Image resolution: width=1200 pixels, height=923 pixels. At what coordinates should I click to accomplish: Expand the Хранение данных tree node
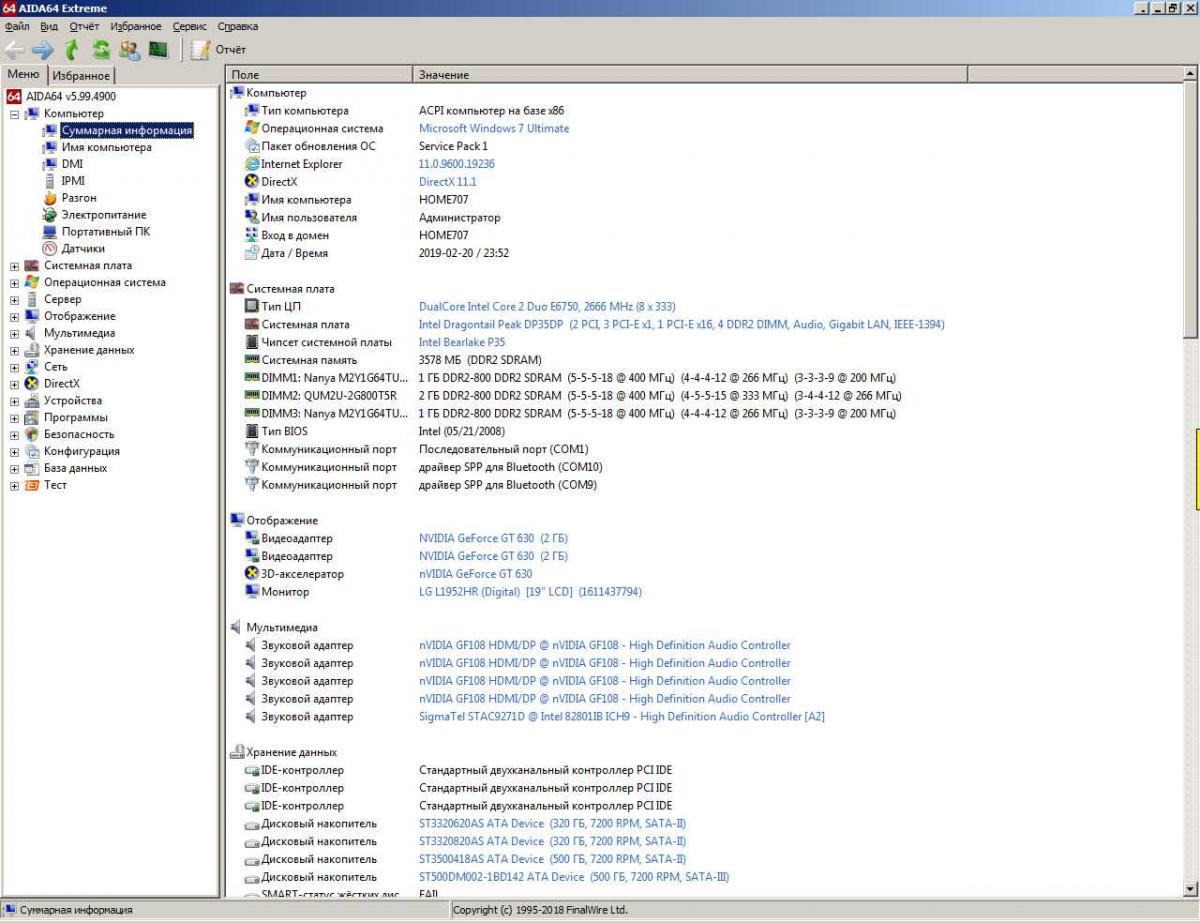click(x=15, y=350)
